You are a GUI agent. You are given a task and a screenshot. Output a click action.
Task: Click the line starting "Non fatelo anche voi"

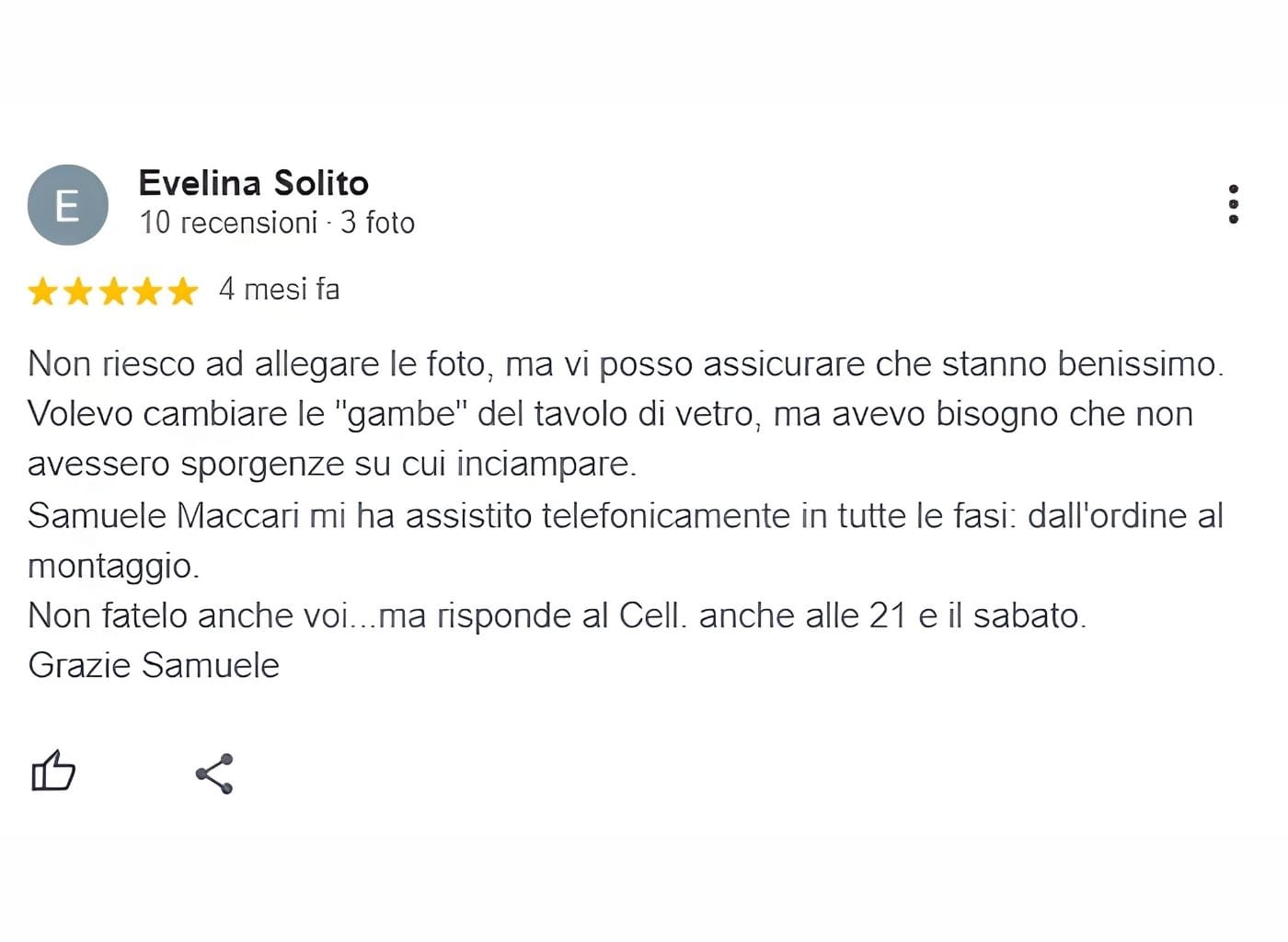[557, 615]
